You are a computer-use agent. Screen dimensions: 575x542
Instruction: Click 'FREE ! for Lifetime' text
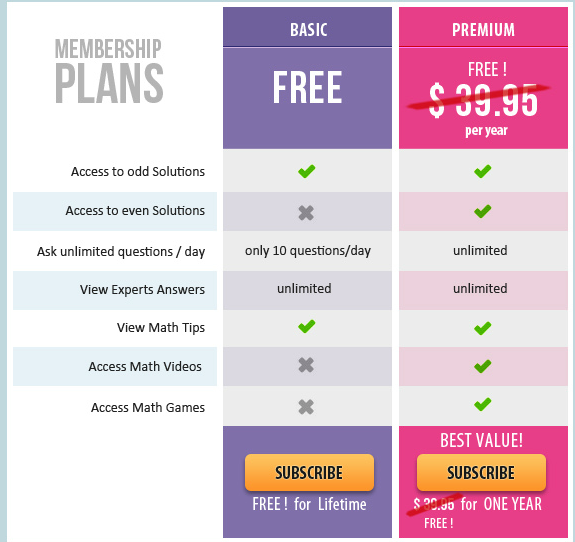click(x=309, y=504)
